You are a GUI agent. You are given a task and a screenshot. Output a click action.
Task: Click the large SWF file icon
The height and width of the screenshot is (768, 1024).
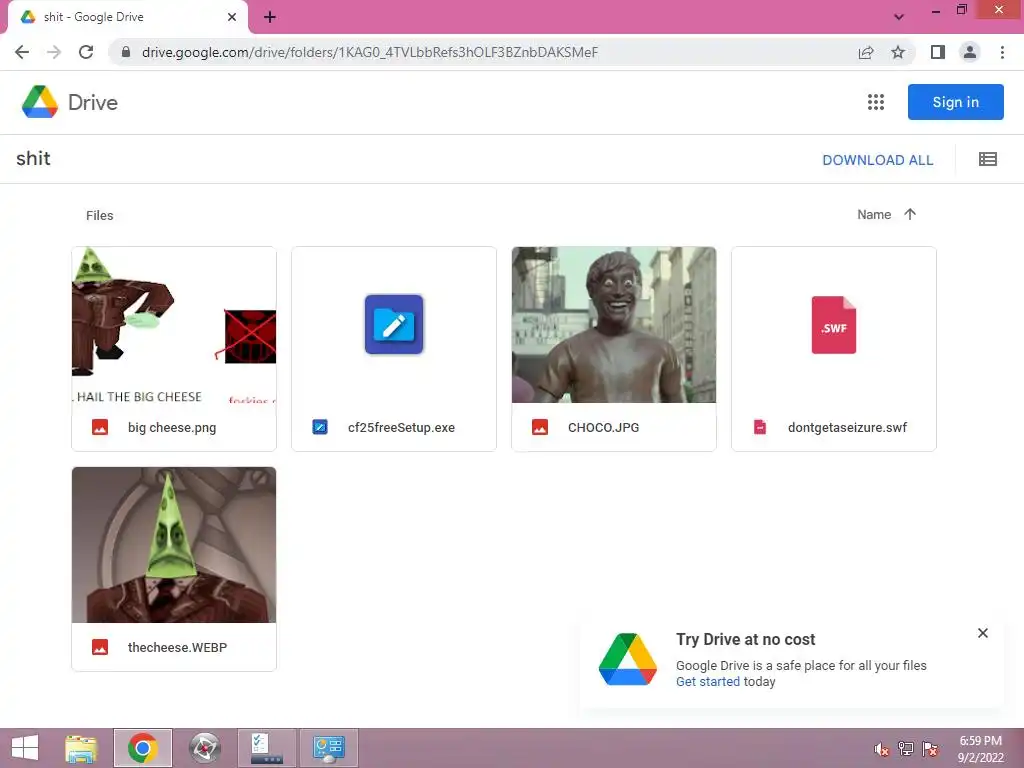tap(834, 325)
